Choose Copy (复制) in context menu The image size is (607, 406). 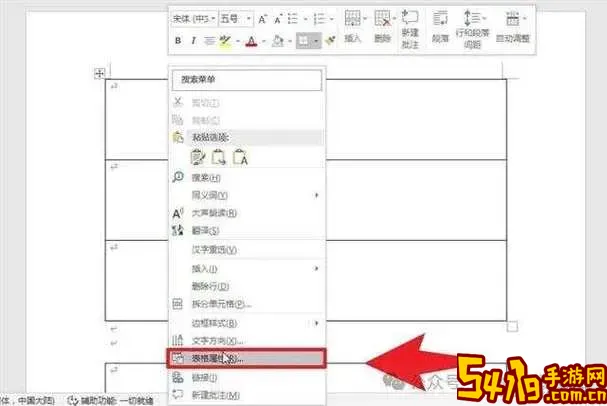(x=247, y=120)
